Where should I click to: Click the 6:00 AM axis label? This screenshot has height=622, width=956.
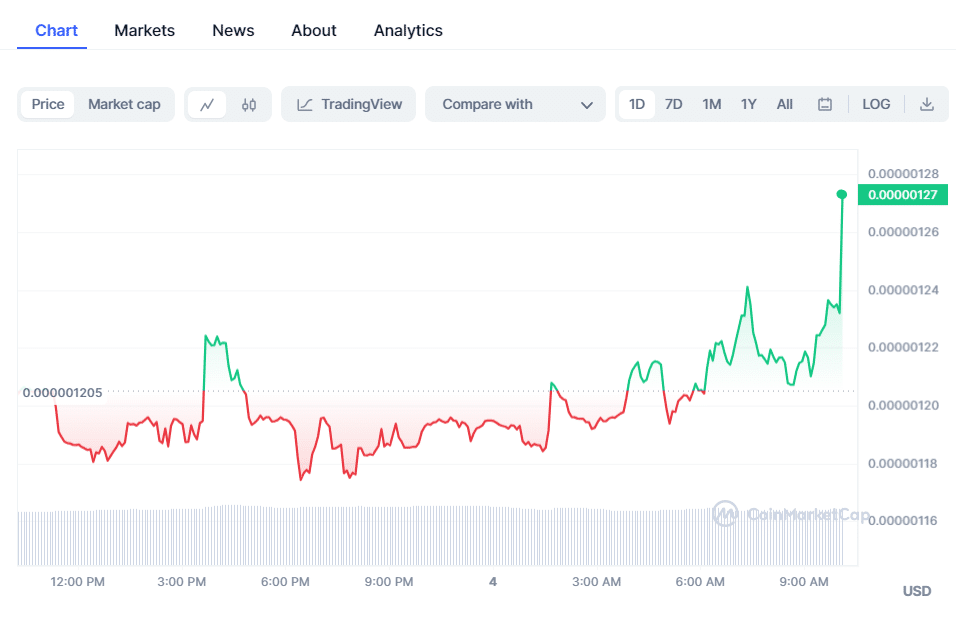point(700,582)
